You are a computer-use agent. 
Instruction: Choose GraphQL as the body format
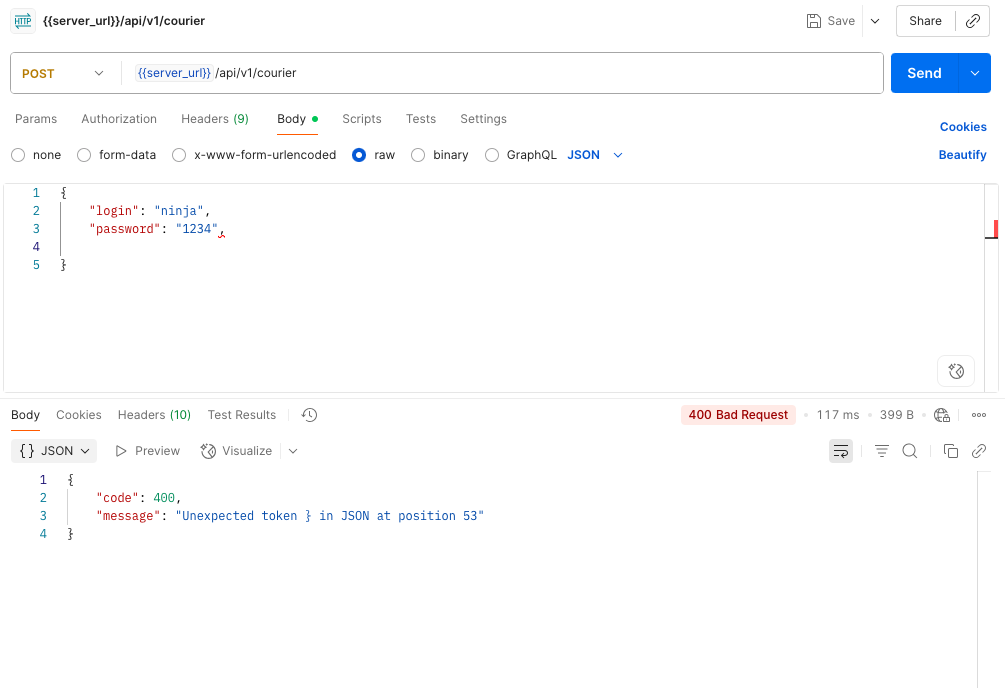point(491,154)
